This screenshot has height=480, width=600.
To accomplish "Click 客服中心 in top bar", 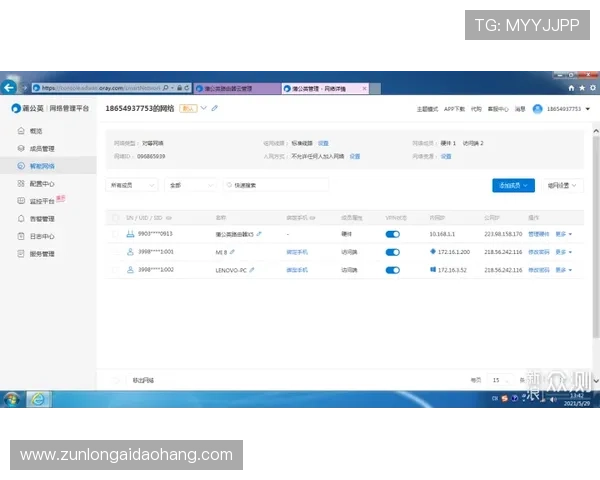I will tap(498, 109).
